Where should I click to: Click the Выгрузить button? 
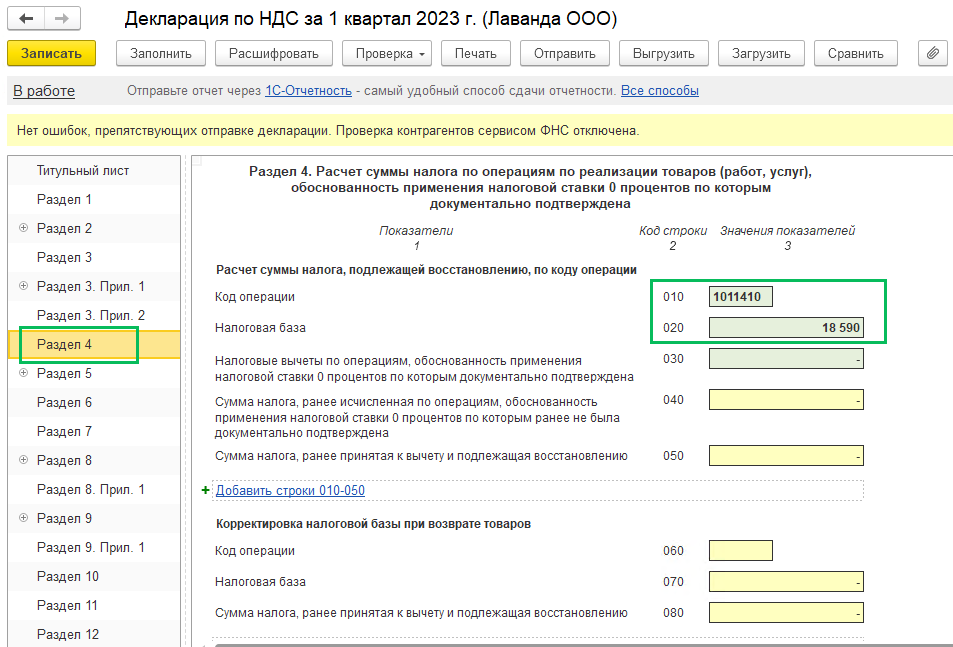coord(664,53)
